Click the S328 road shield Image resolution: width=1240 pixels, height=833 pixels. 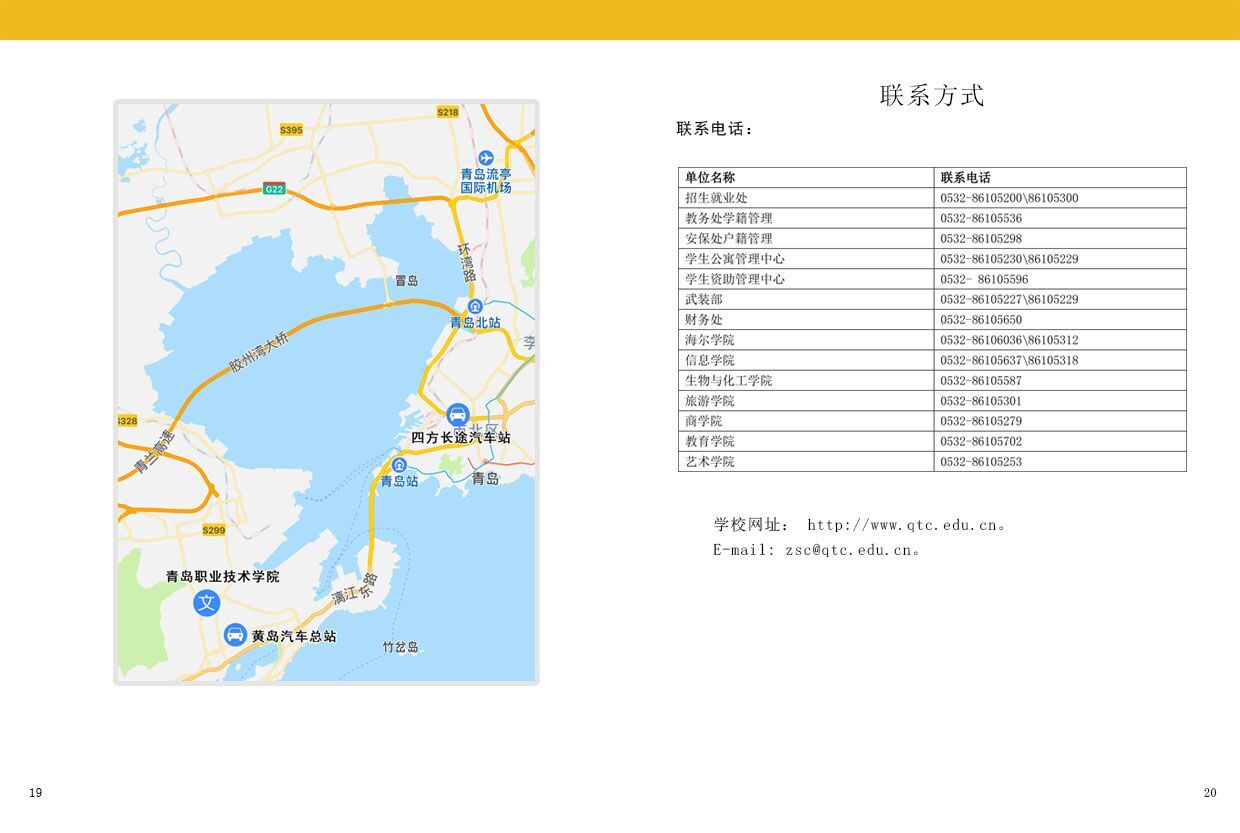click(x=128, y=421)
